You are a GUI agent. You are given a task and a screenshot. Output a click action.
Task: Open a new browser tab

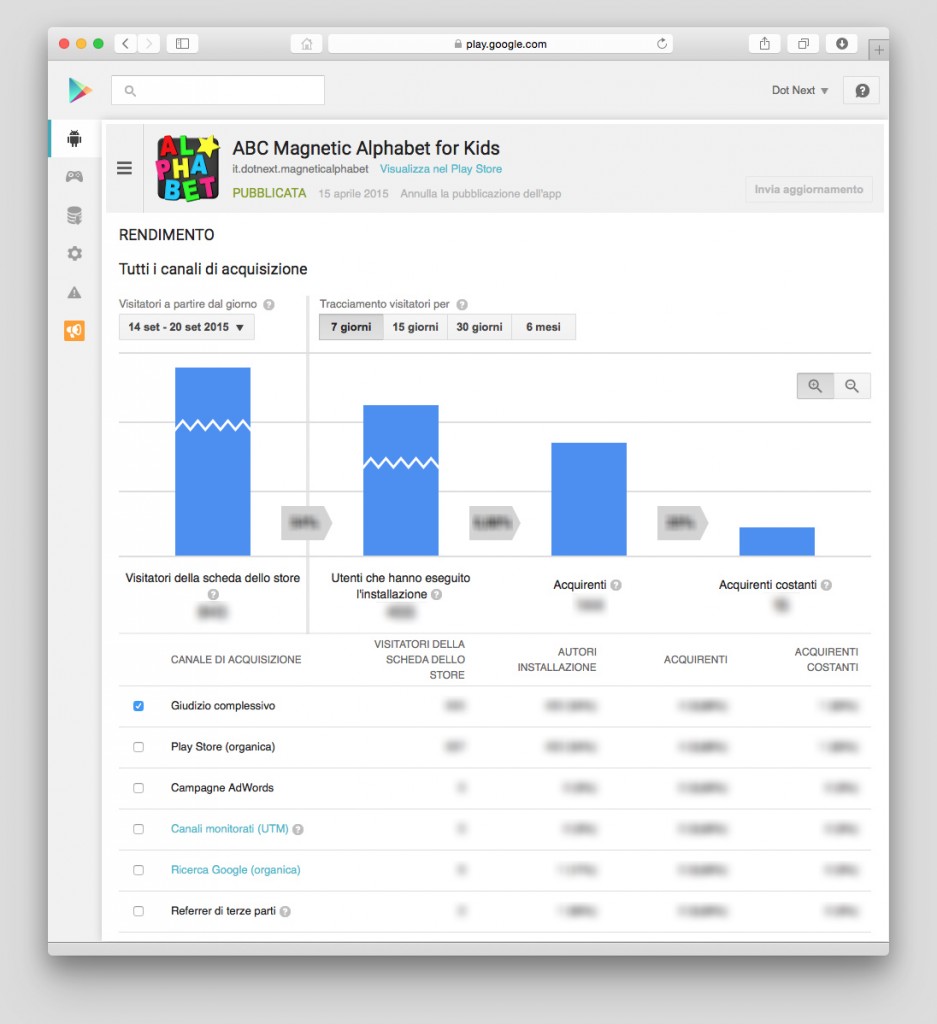(x=878, y=50)
